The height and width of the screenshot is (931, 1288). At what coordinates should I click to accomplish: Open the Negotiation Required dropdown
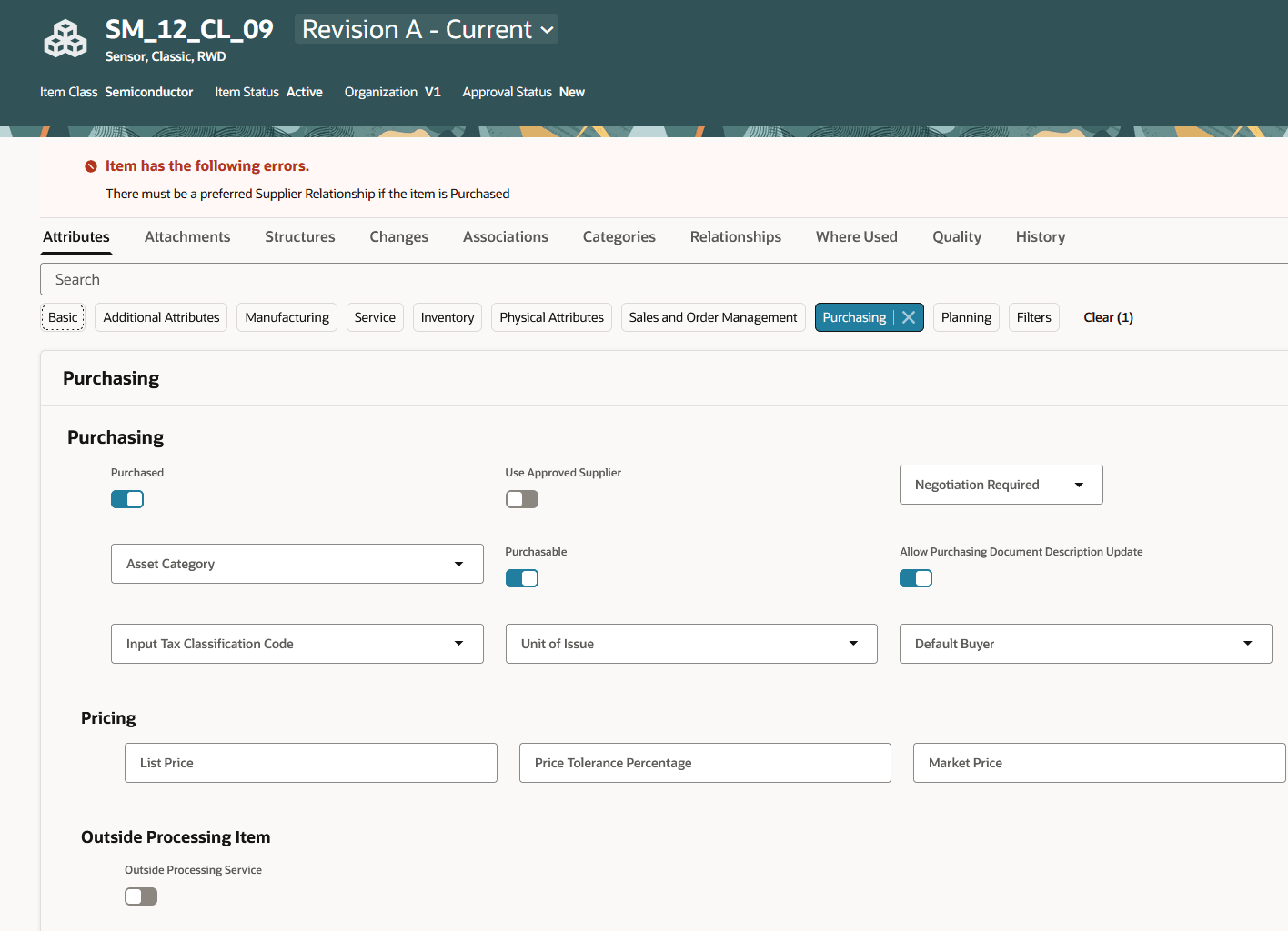1001,485
